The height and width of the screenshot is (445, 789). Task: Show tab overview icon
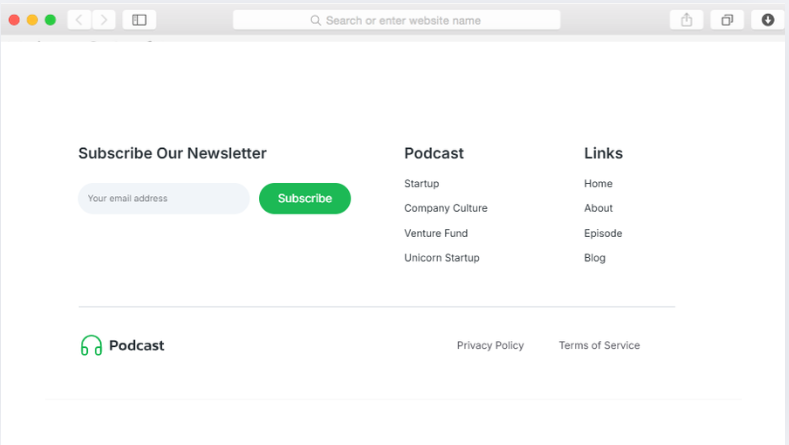point(727,20)
